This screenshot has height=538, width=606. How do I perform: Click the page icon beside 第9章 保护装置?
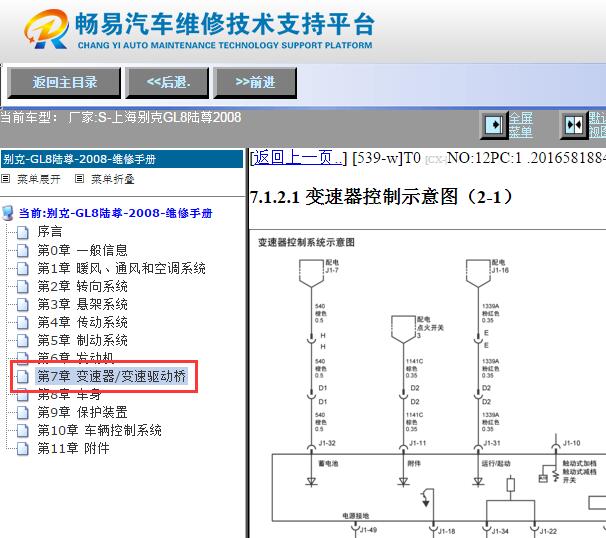[23, 412]
